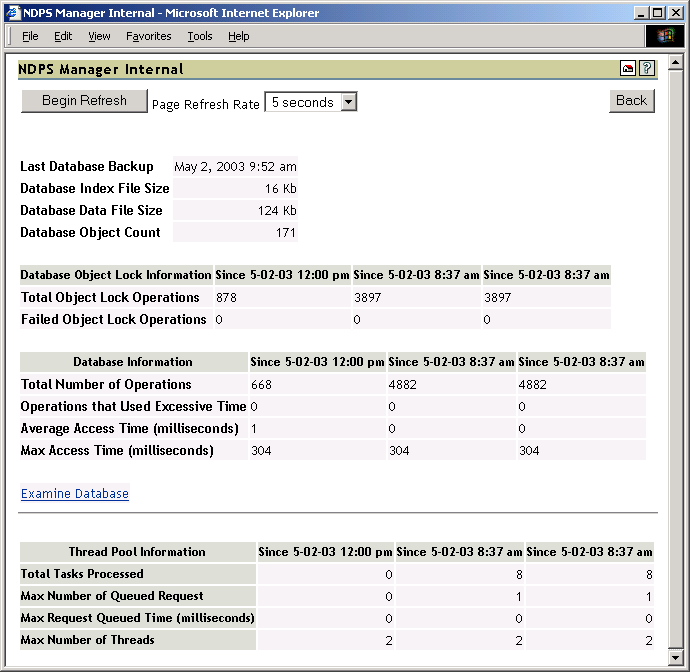Open the Help menu

coord(239,36)
